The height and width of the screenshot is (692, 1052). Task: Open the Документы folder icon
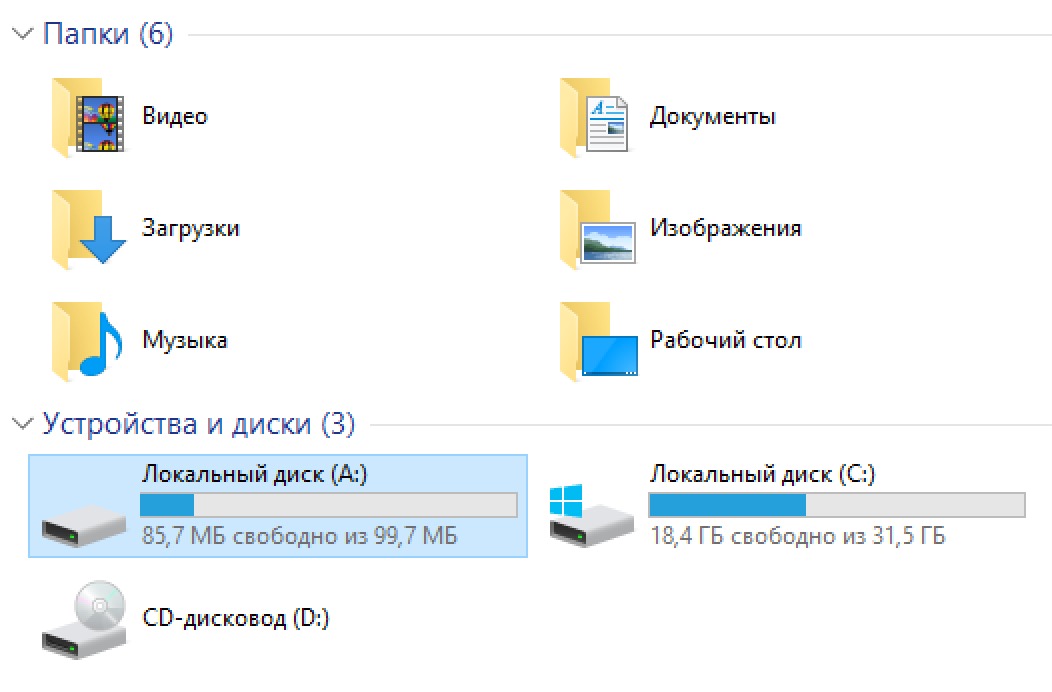pos(596,117)
